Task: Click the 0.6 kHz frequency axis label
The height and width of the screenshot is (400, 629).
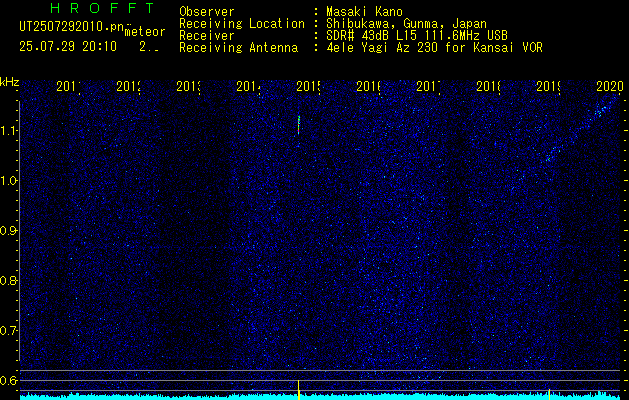Action: (x=9, y=380)
